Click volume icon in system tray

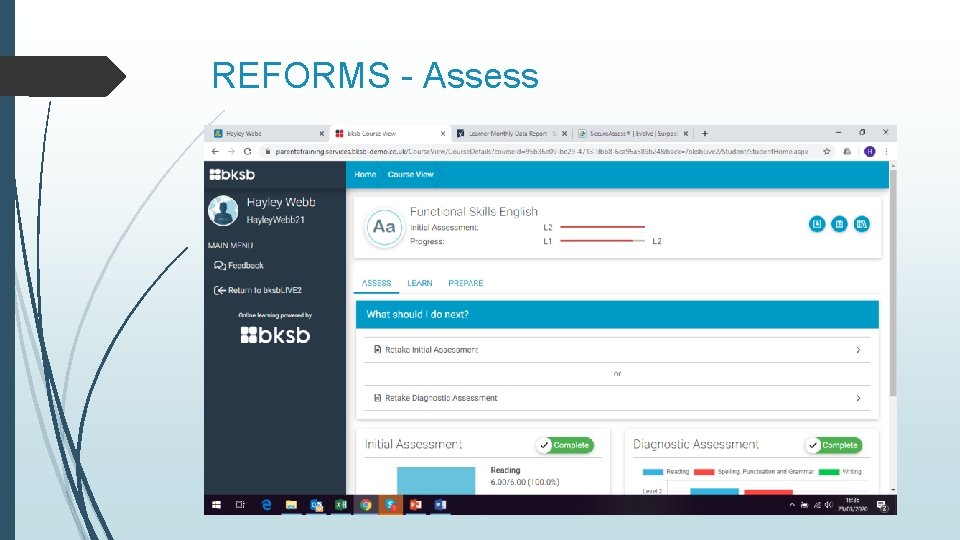click(828, 505)
